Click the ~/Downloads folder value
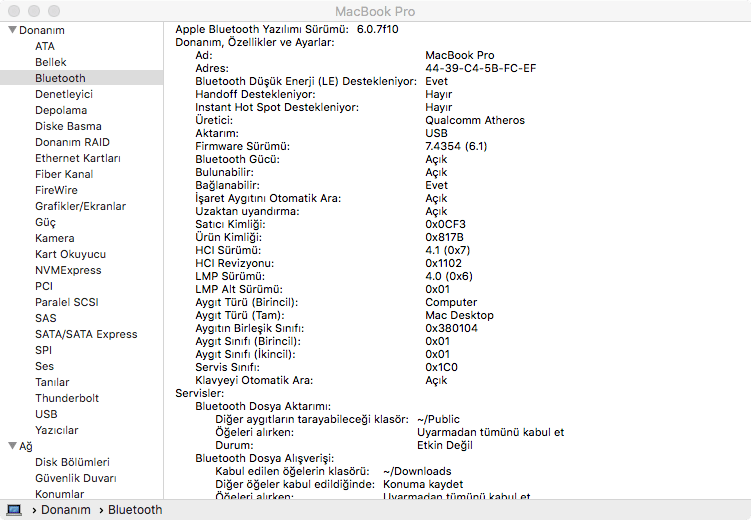Image resolution: width=751 pixels, height=520 pixels. 417,471
